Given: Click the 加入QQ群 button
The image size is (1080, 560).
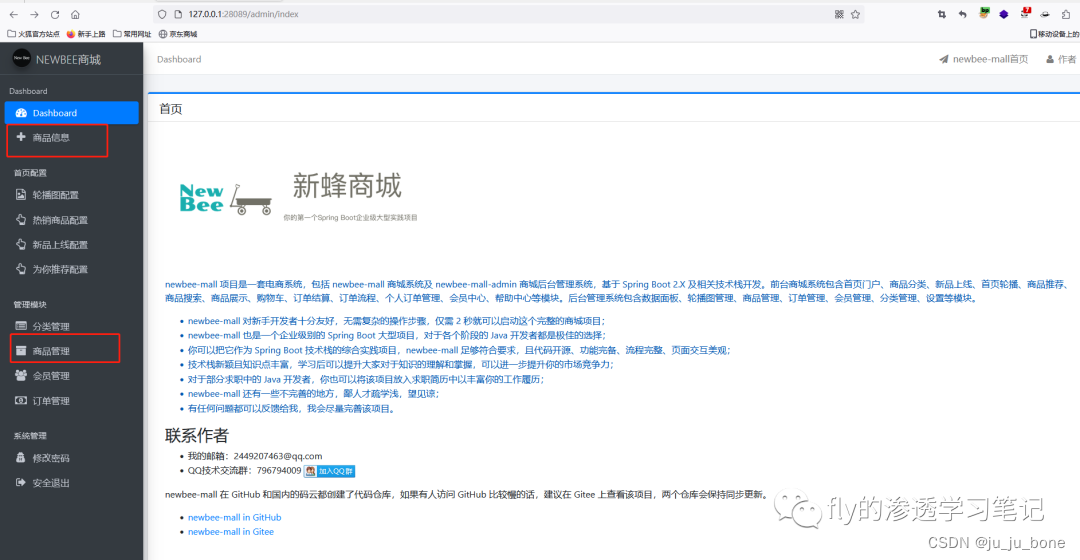Looking at the screenshot, I should pos(330,471).
